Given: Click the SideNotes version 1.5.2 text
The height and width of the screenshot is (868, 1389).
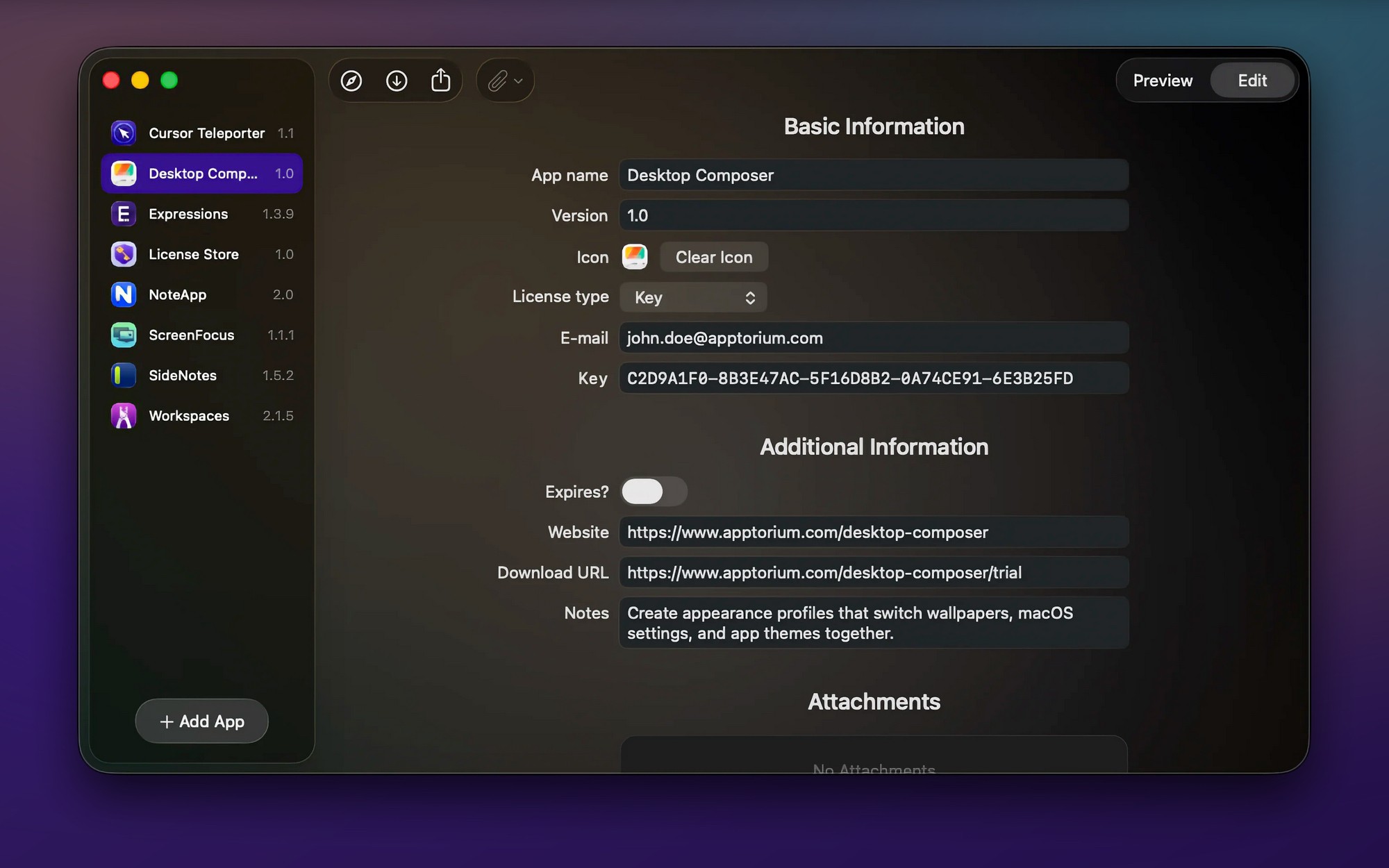Looking at the screenshot, I should pos(278,375).
